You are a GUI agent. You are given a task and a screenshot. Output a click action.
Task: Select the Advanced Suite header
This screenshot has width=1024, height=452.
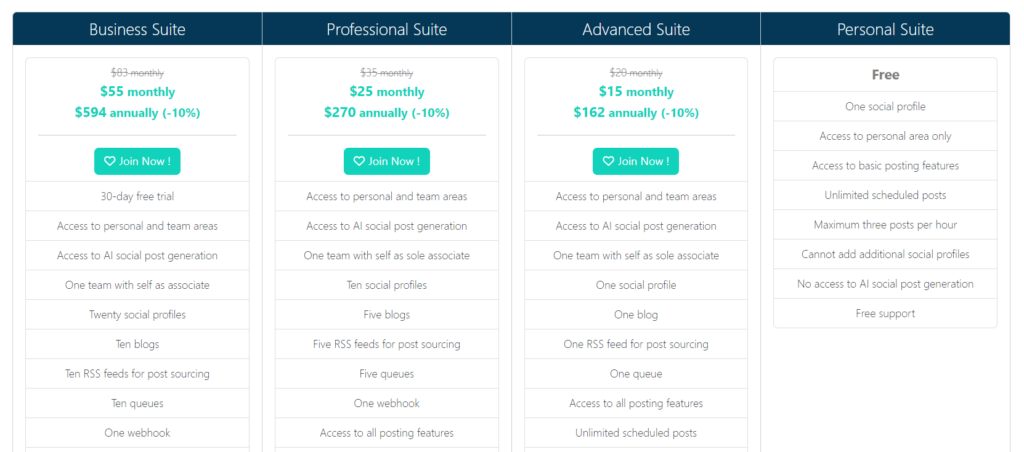636,29
